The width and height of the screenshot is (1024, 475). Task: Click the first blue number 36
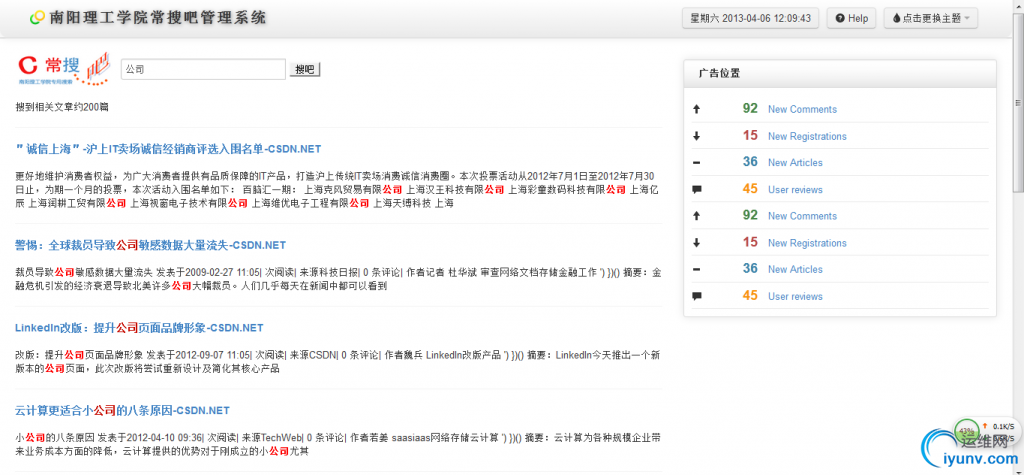(x=750, y=162)
